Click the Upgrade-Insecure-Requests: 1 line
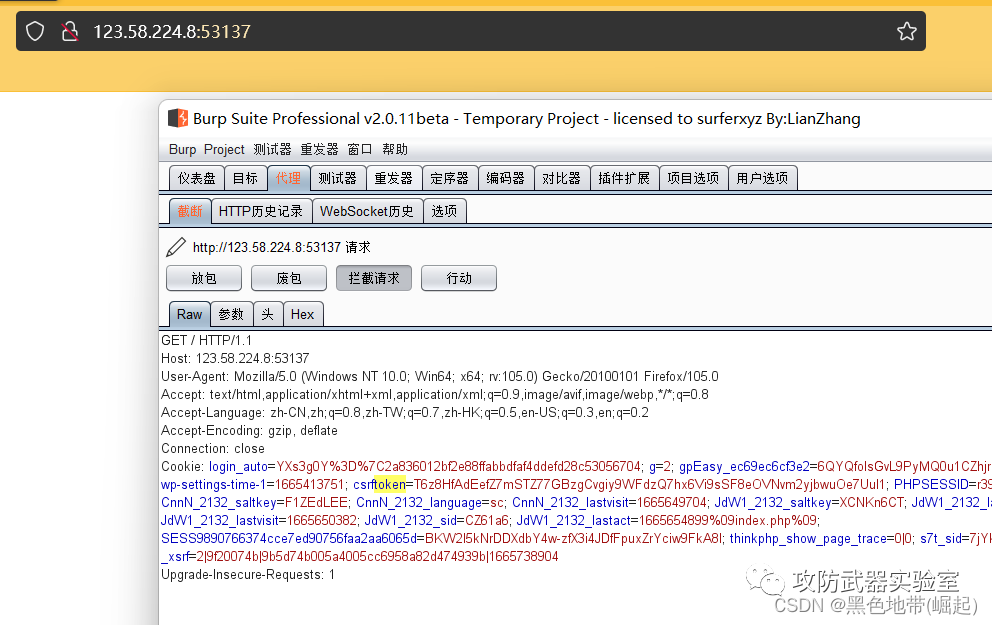 (x=248, y=574)
